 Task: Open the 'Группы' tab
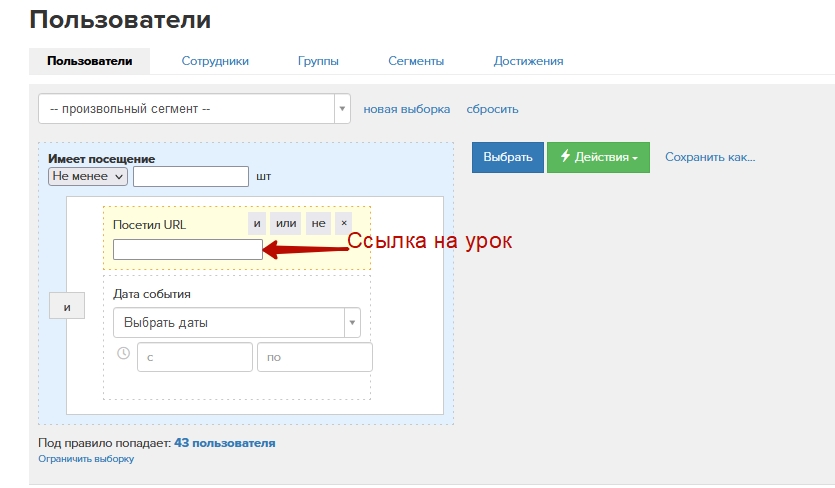(318, 61)
